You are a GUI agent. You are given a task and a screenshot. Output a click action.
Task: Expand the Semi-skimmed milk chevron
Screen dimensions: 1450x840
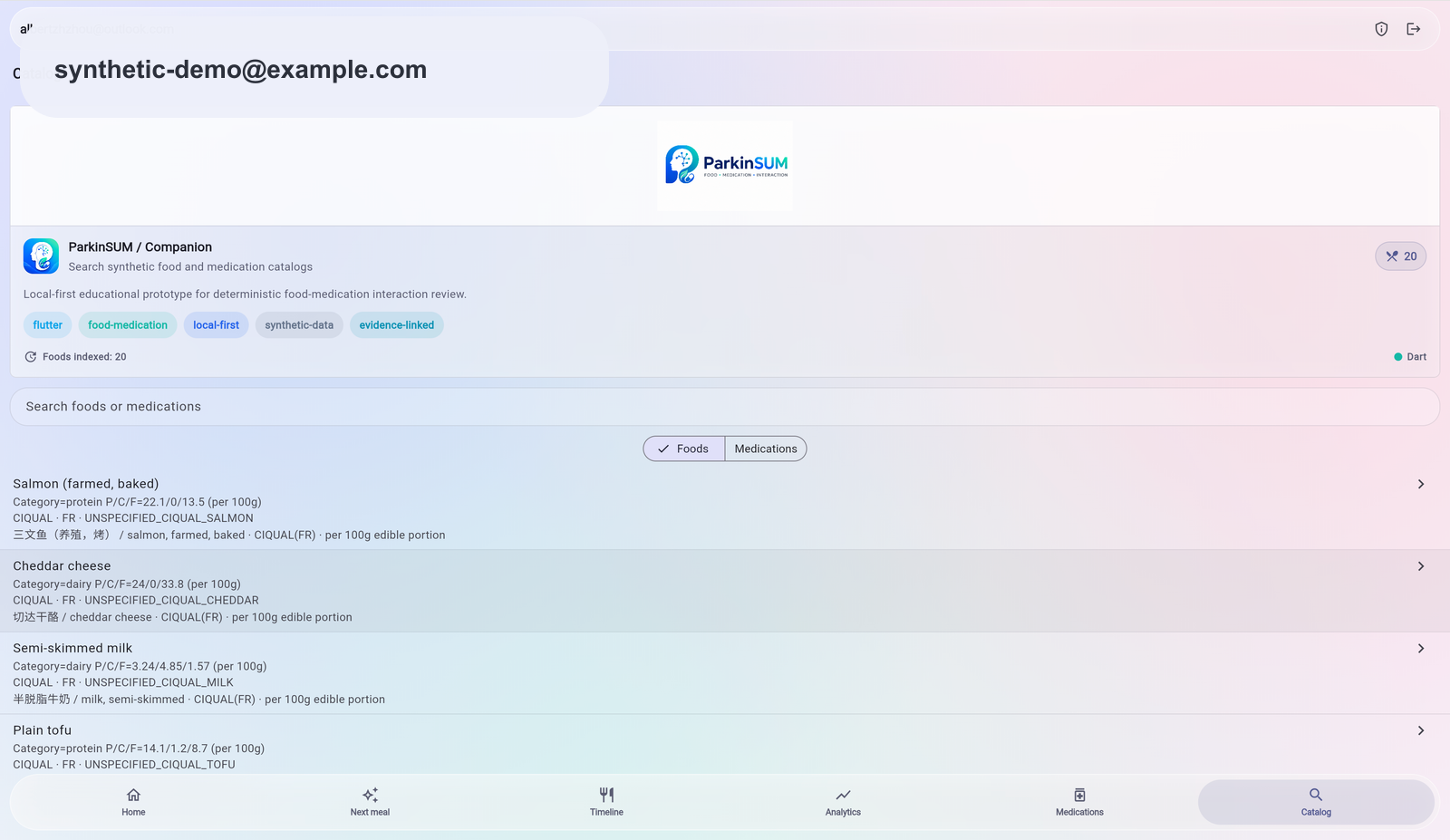point(1421,649)
